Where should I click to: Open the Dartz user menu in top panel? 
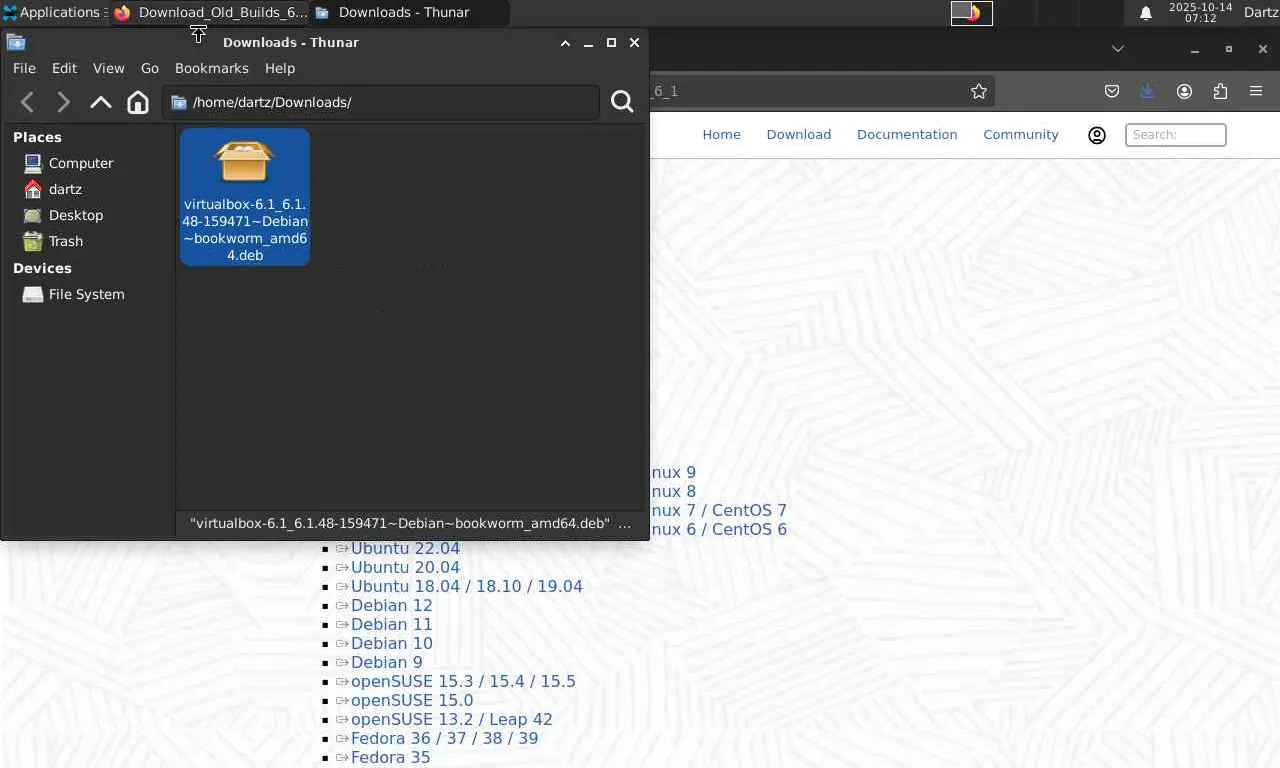pyautogui.click(x=1261, y=13)
